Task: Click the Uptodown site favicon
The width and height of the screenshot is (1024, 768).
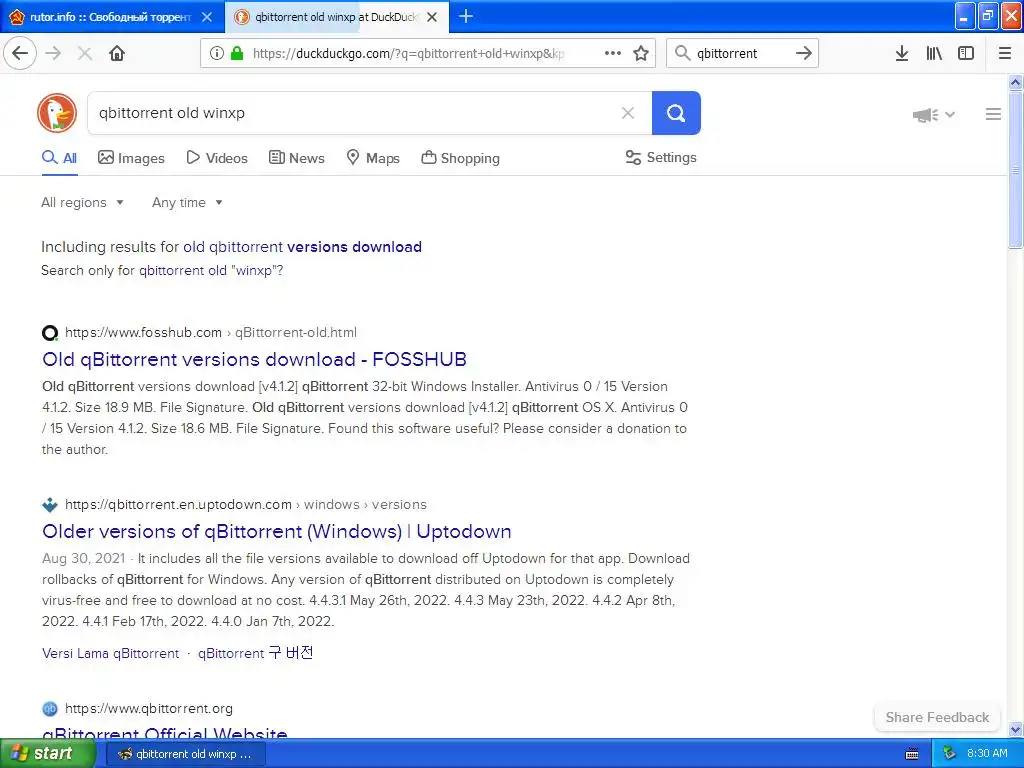Action: tap(50, 505)
